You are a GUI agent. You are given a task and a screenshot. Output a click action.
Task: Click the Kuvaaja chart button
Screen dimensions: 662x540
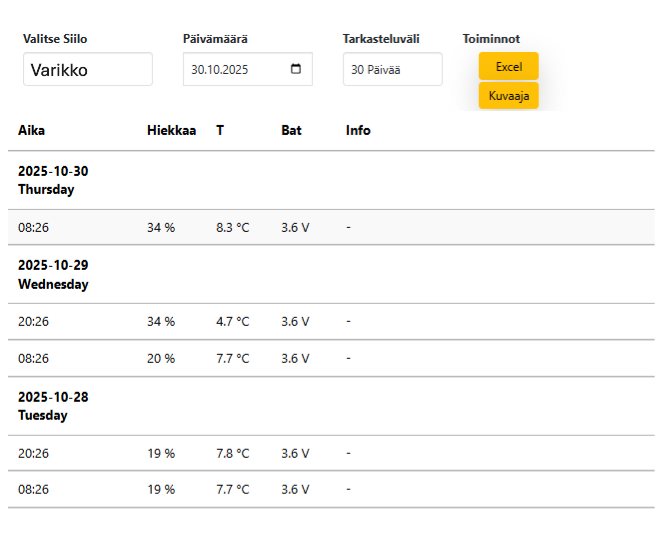pos(508,96)
